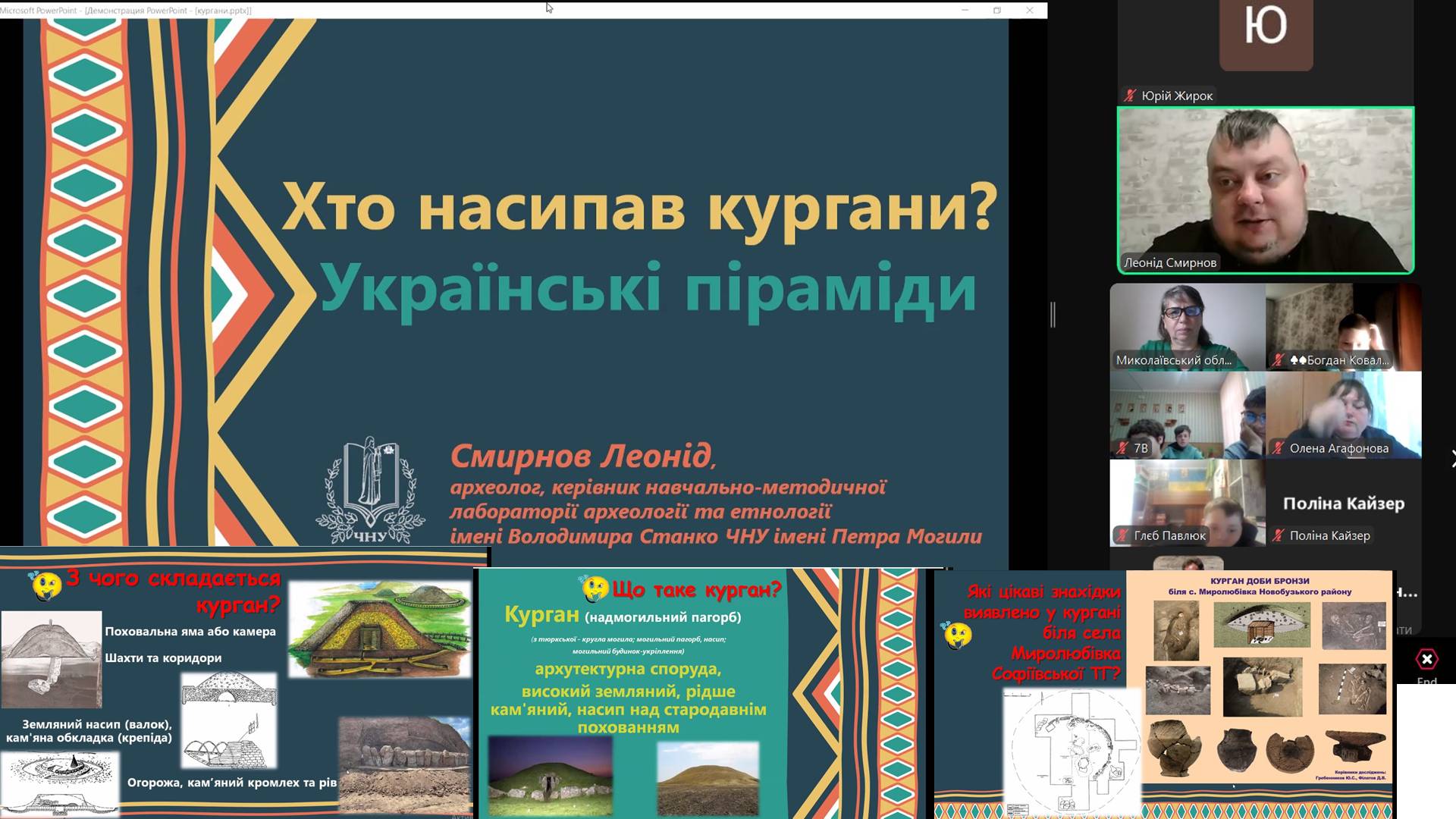Click the muted mic icon next to Глєб Павлюк
The width and height of the screenshot is (1456, 819).
1122,535
